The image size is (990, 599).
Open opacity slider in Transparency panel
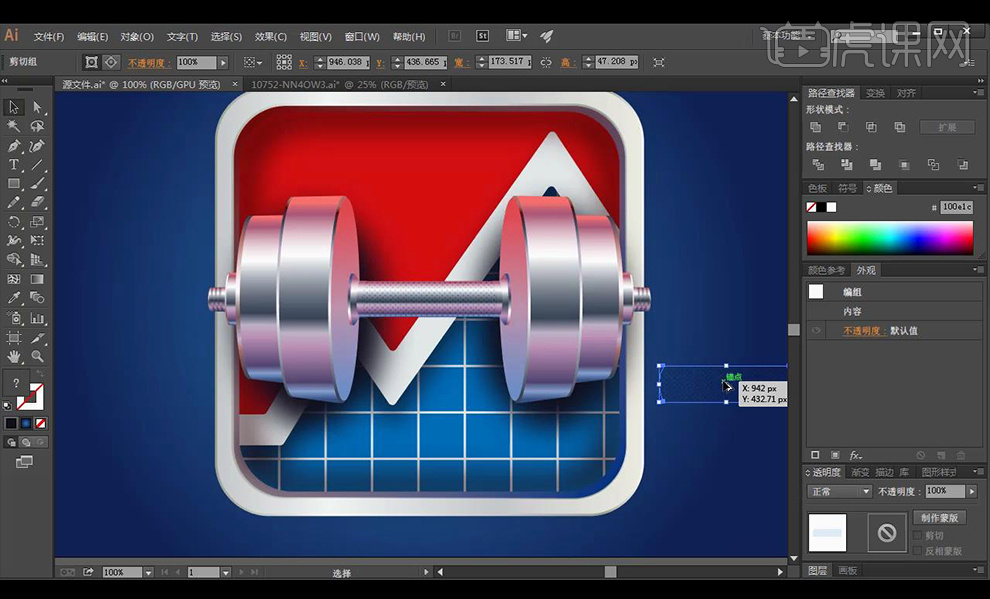pos(972,491)
